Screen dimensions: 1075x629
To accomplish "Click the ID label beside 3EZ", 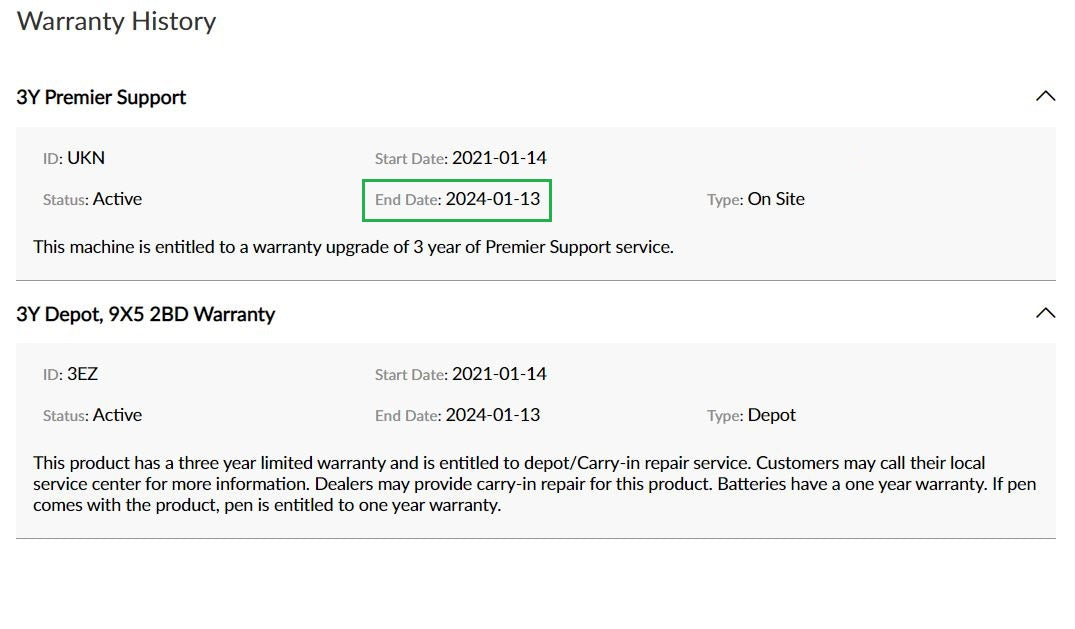I will click(x=52, y=375).
